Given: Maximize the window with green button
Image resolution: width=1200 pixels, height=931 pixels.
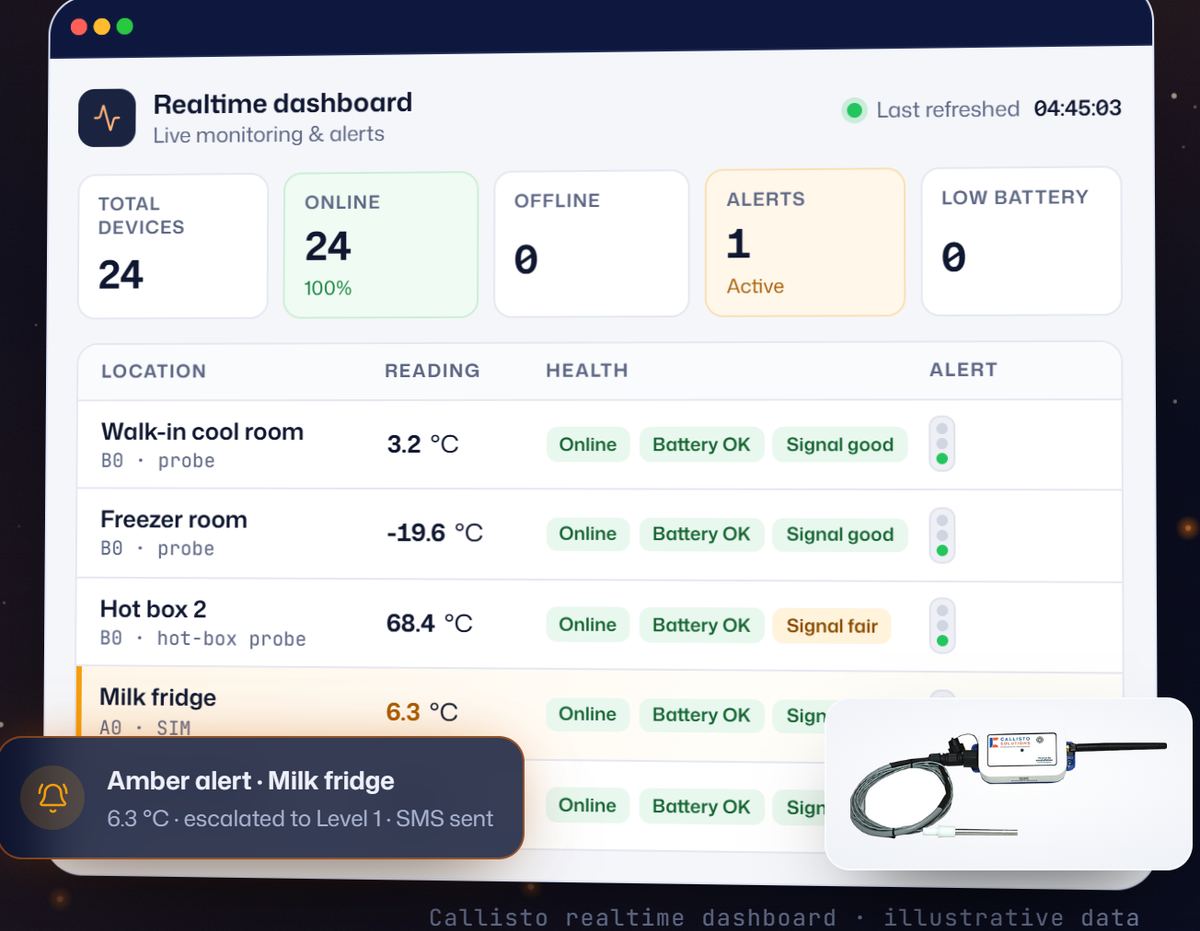Looking at the screenshot, I should [x=125, y=27].
